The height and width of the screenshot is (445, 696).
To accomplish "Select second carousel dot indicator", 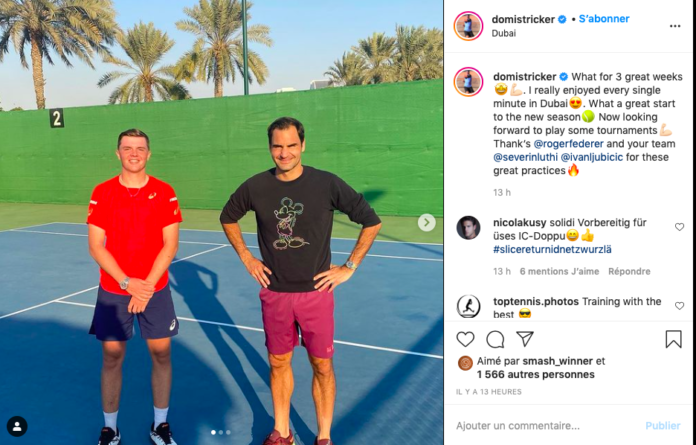I will click(221, 432).
